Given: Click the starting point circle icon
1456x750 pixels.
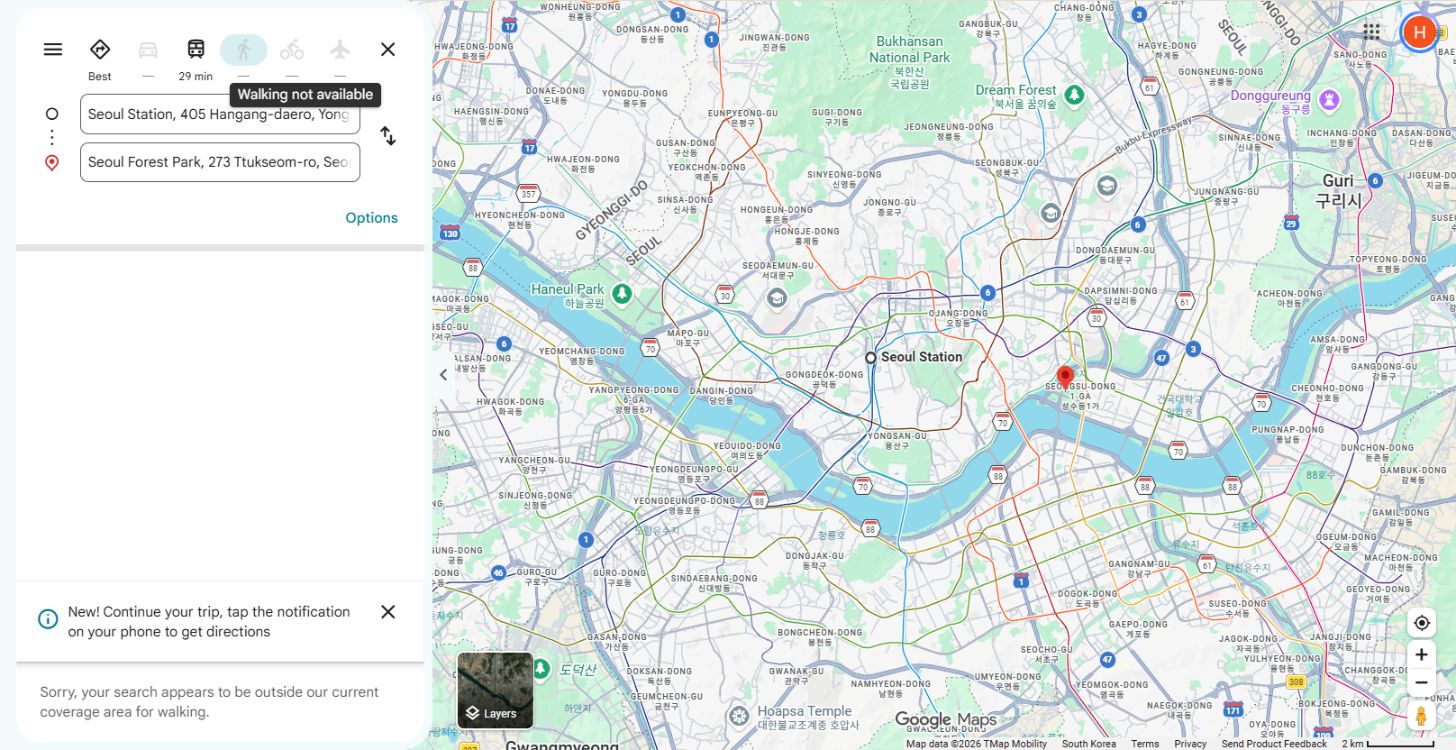Looking at the screenshot, I should click(52, 114).
